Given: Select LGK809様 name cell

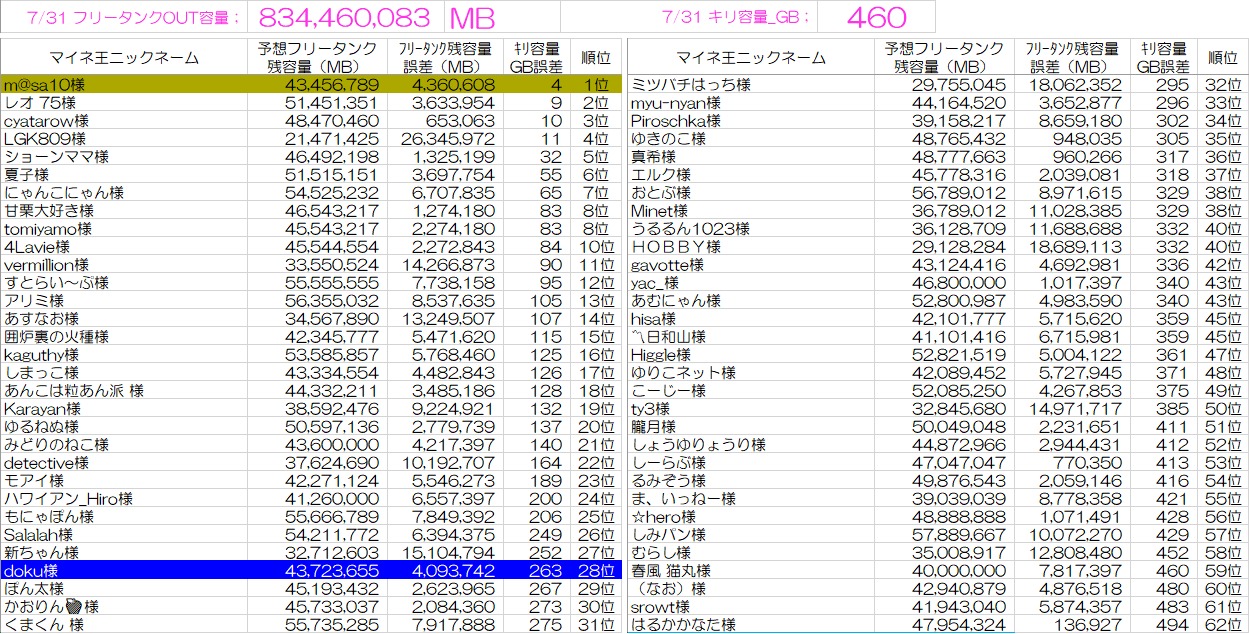Looking at the screenshot, I should click(x=124, y=139).
